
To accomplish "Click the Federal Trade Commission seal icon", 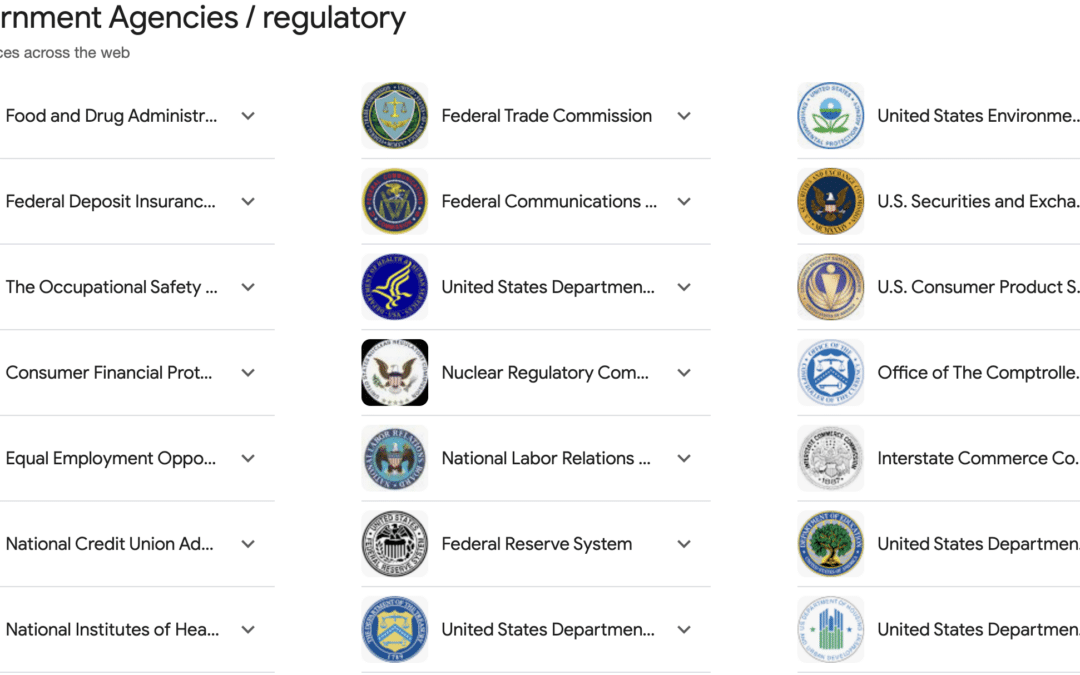I will [x=394, y=116].
